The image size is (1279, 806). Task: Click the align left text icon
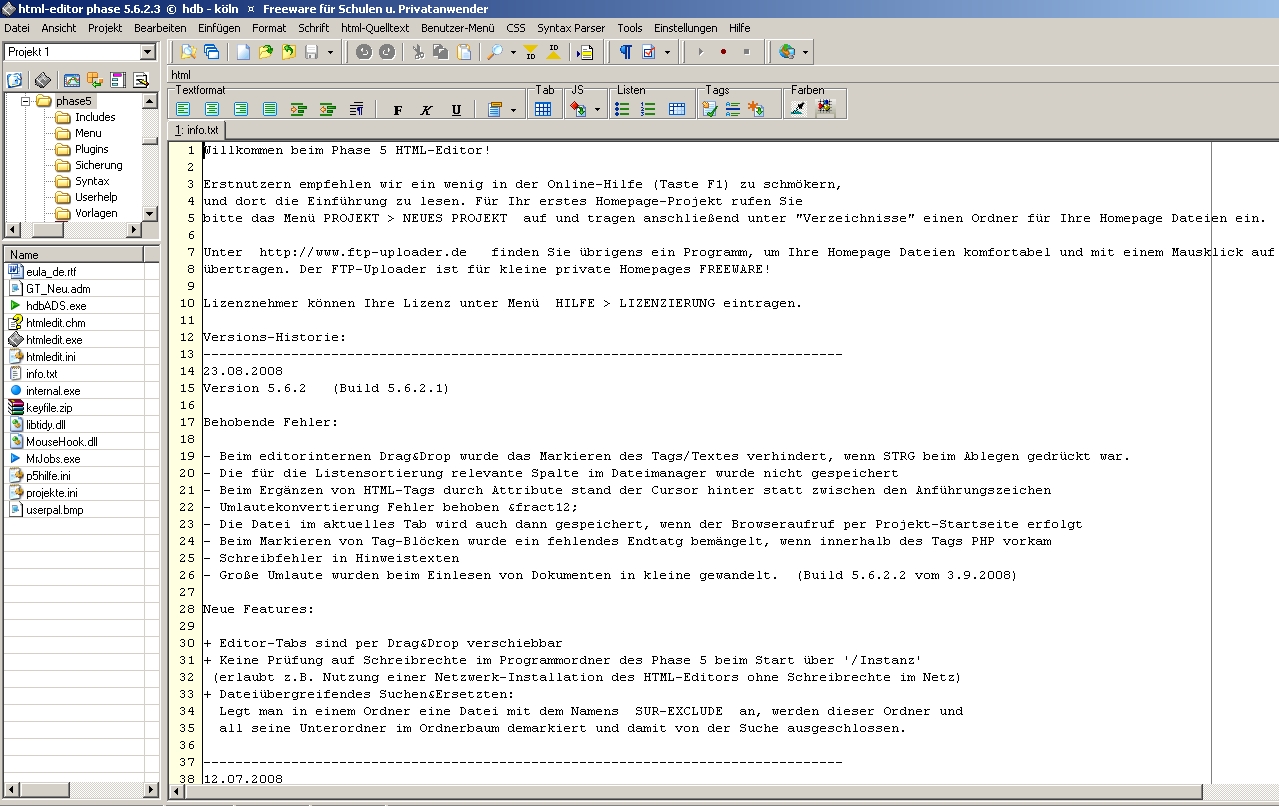coord(183,109)
